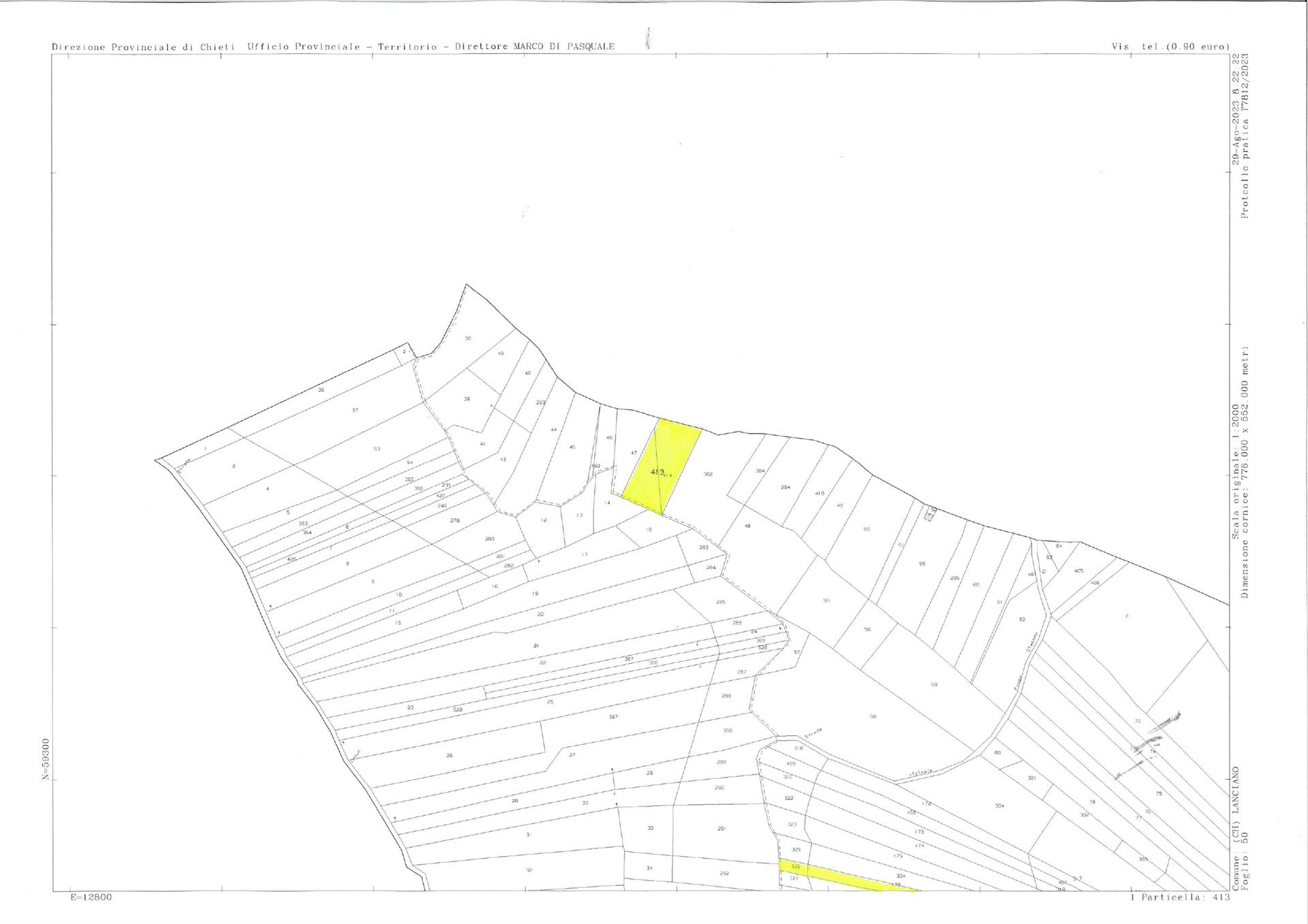Viewport: 1308px width, 924px height.
Task: Click parcel label 19
Action: click(x=535, y=594)
